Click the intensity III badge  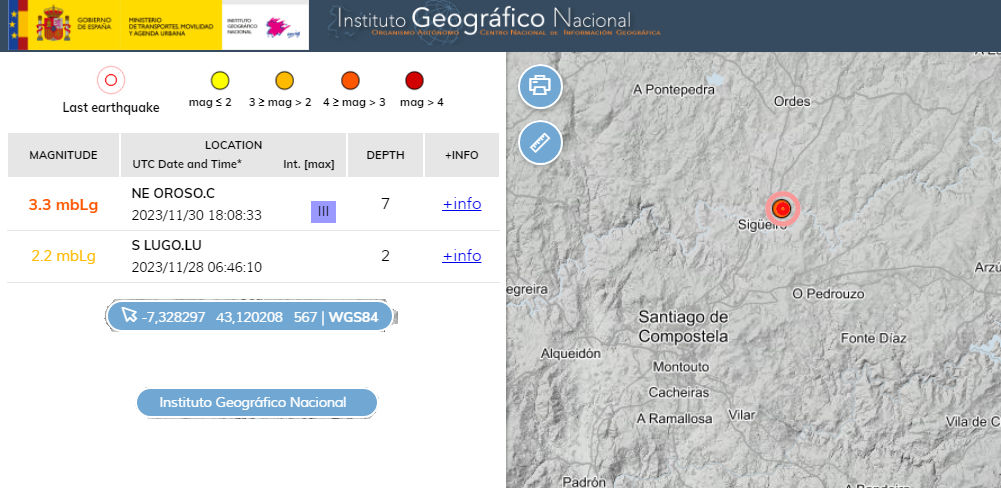tap(323, 211)
